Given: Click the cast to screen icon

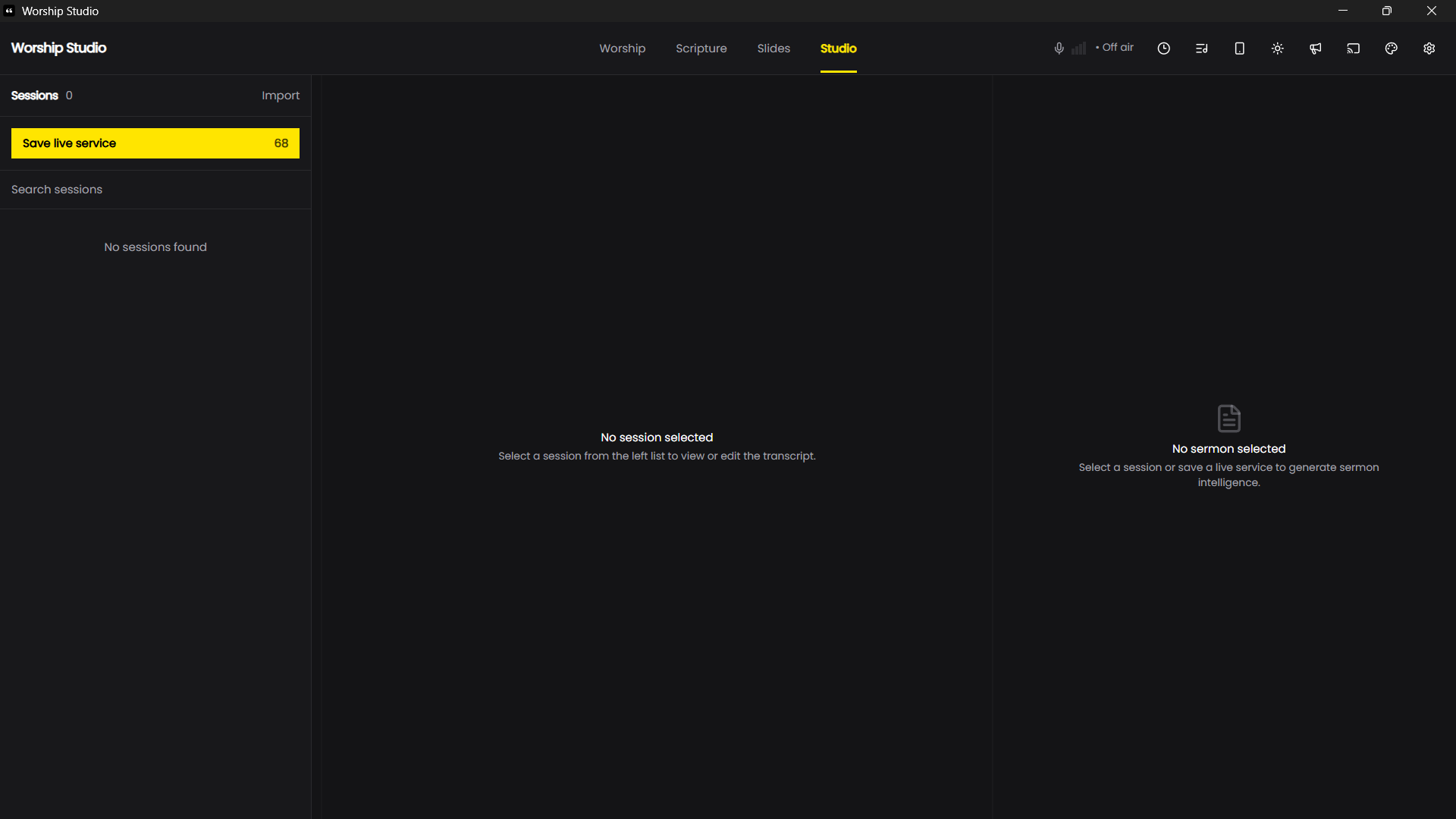Looking at the screenshot, I should click(1353, 49).
